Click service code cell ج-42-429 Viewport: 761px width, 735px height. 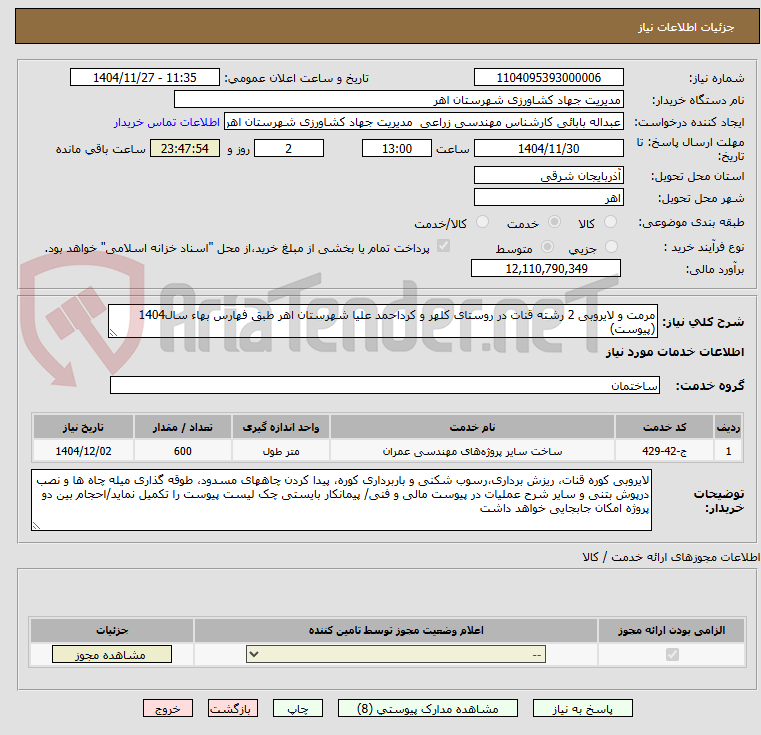[x=664, y=451]
